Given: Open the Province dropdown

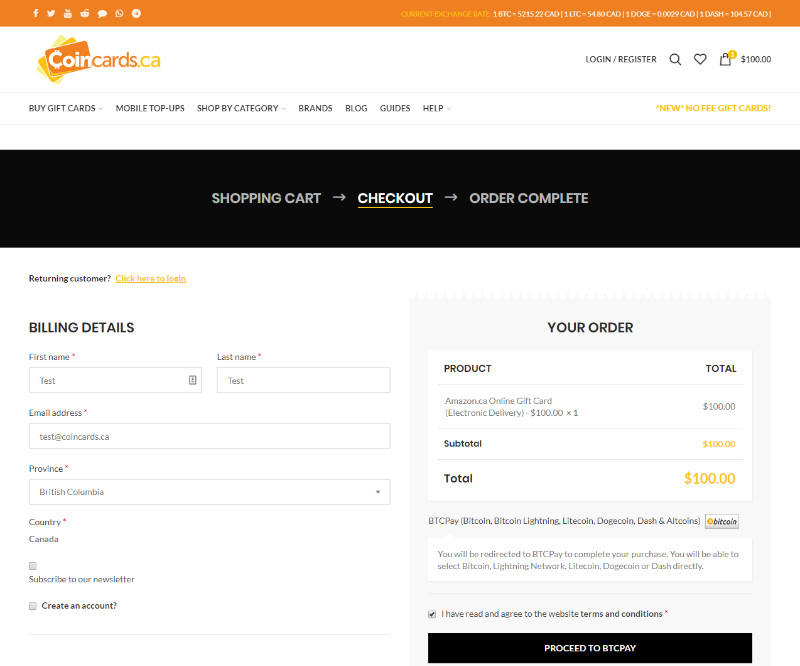Looking at the screenshot, I should click(210, 492).
